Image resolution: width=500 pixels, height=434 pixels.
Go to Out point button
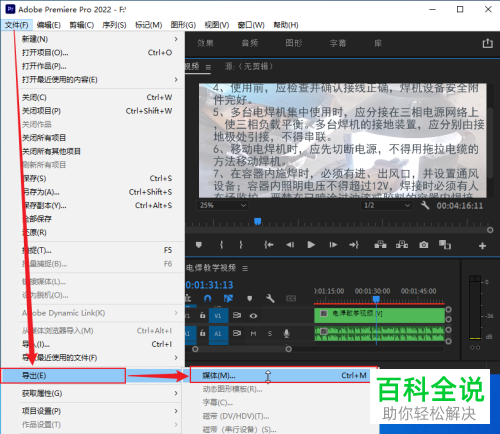(354, 245)
